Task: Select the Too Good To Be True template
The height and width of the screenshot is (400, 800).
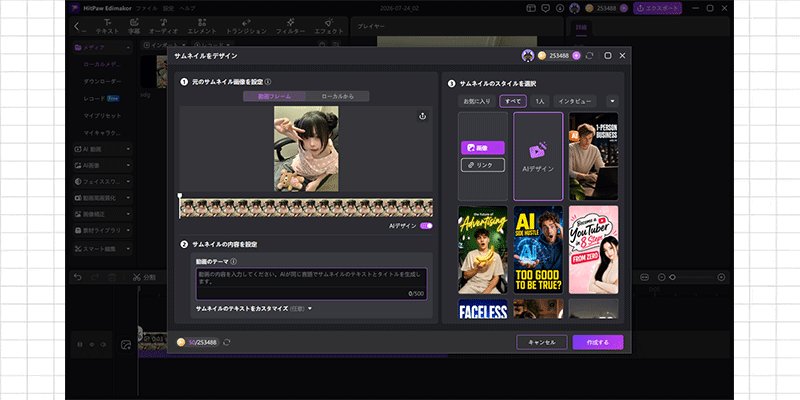Action: pyautogui.click(x=538, y=249)
